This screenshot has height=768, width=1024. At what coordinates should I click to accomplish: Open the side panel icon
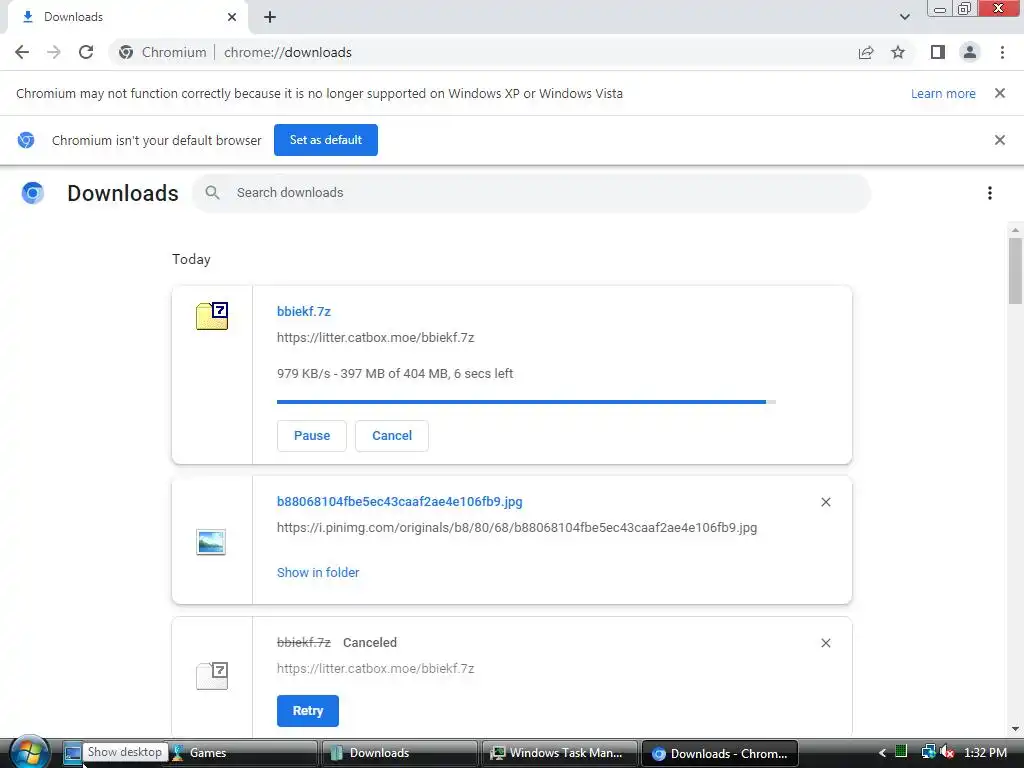click(x=938, y=52)
